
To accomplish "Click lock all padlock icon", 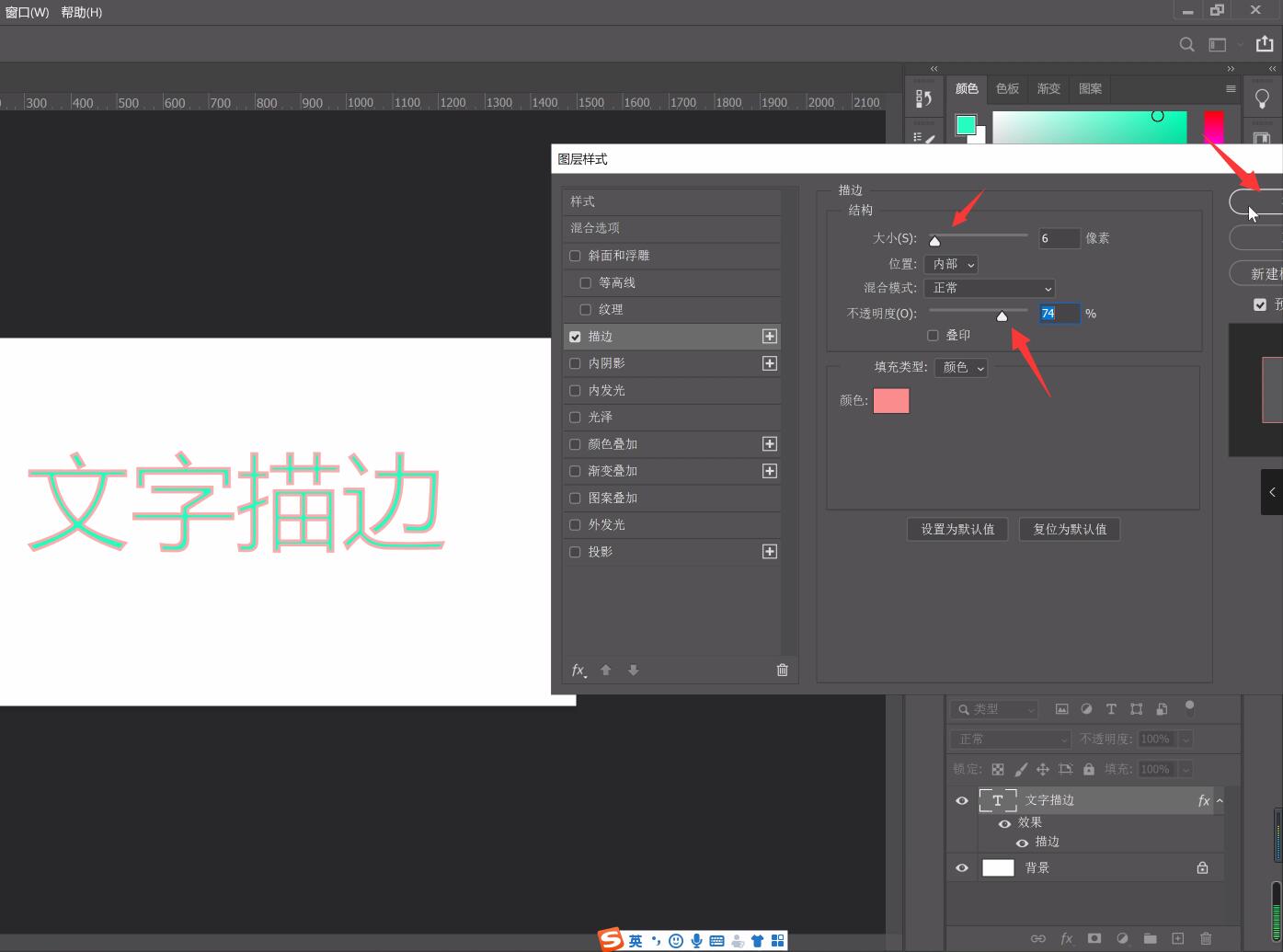I will click(x=1089, y=769).
